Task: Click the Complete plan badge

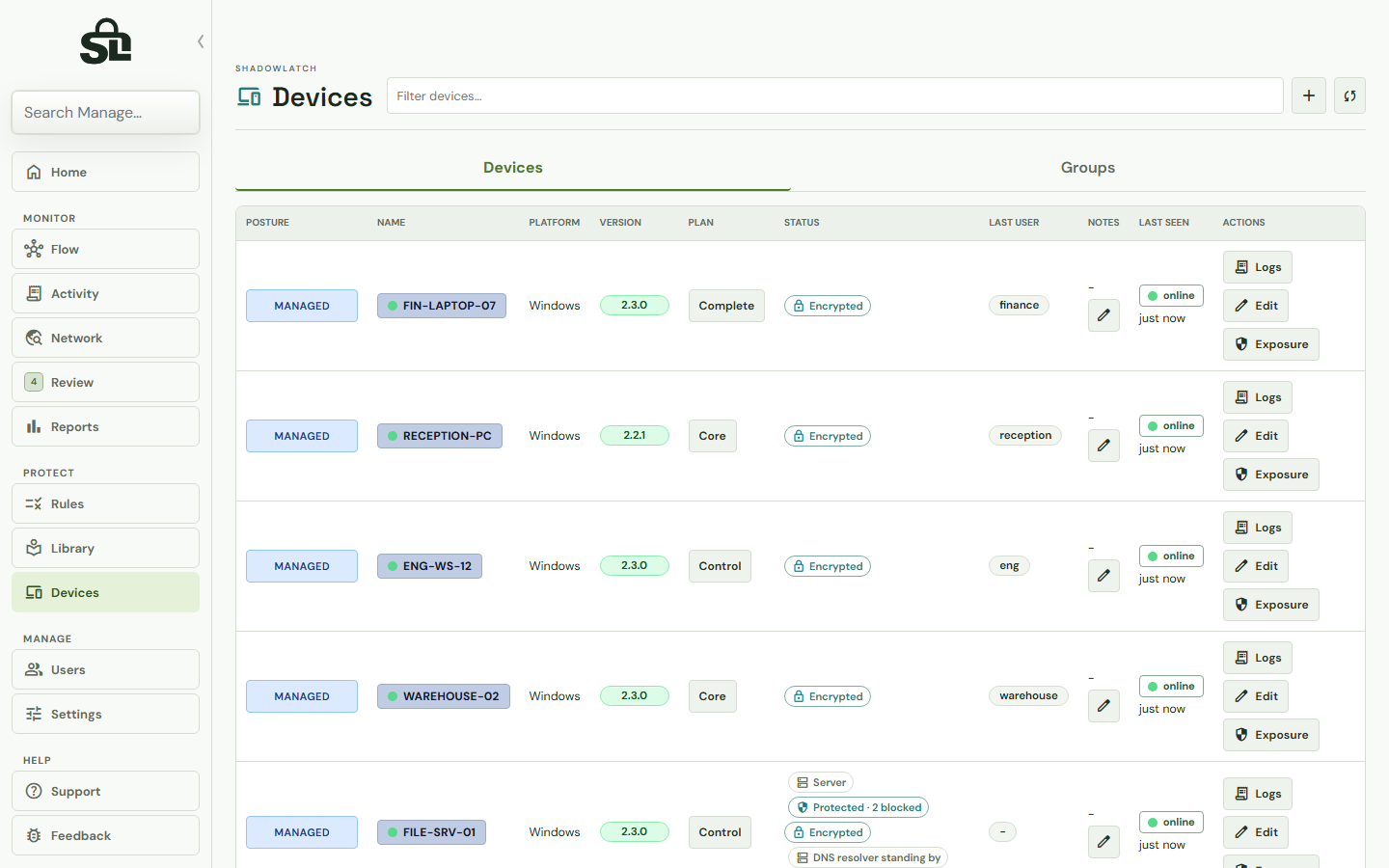Action: tap(726, 306)
